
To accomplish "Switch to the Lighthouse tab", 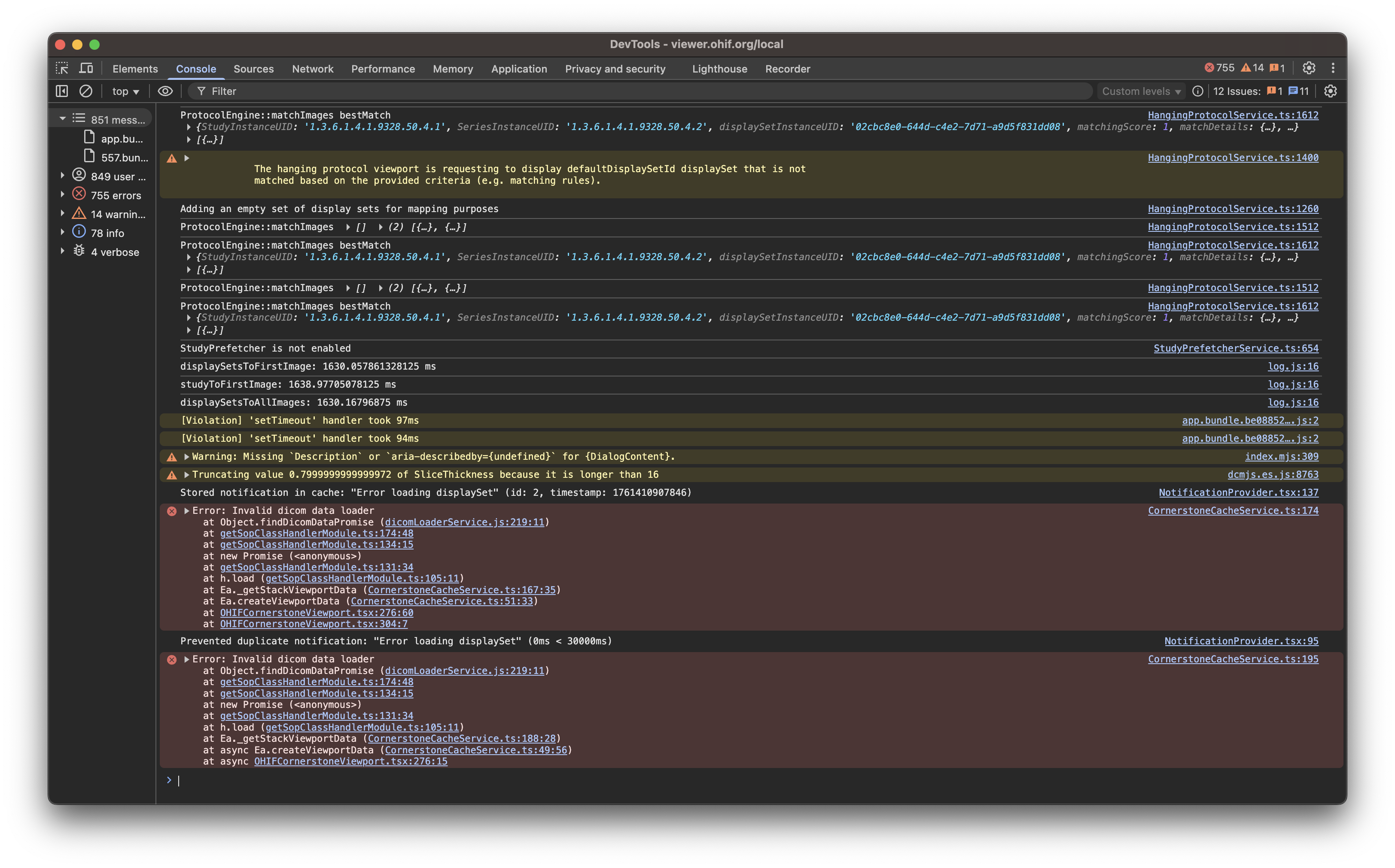I will tap(719, 69).
